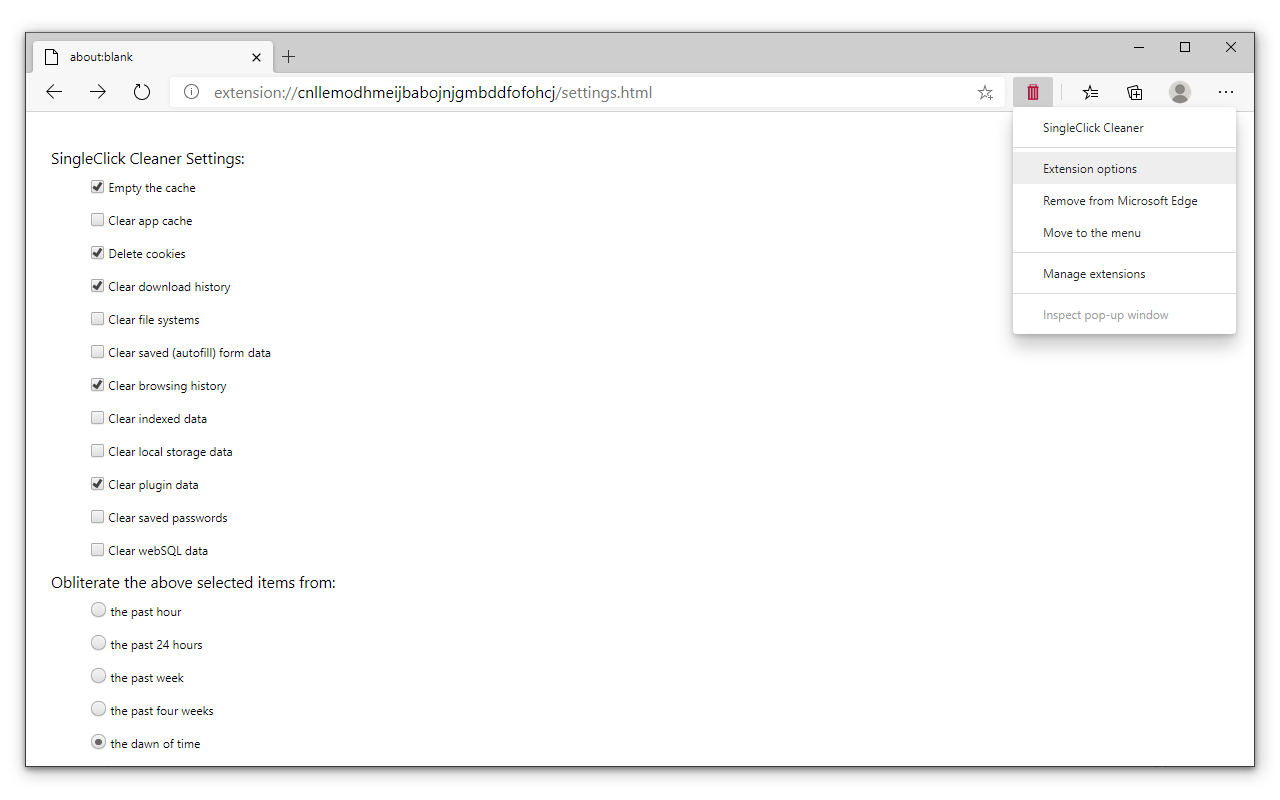This screenshot has width=1280, height=800.
Task: Open a new tab with the plus button
Action: tap(289, 57)
